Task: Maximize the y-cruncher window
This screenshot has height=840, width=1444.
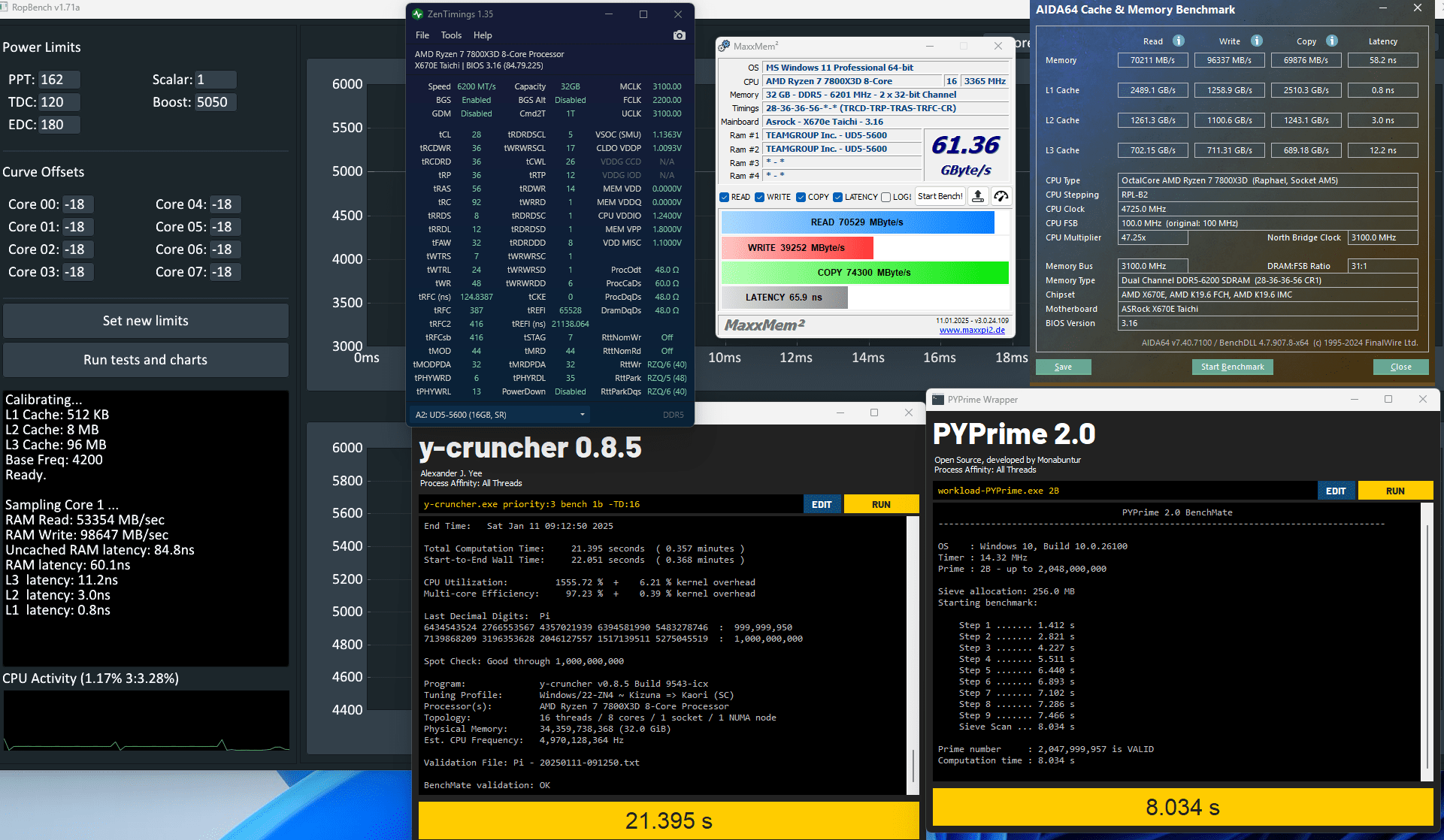Action: click(874, 412)
